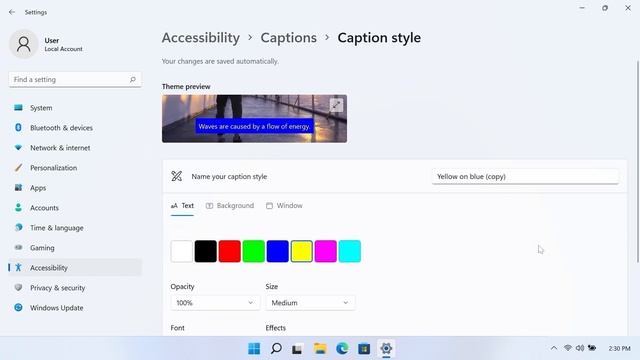This screenshot has width=640, height=360.
Task: Open the Accounts person icon
Action: coord(18,208)
